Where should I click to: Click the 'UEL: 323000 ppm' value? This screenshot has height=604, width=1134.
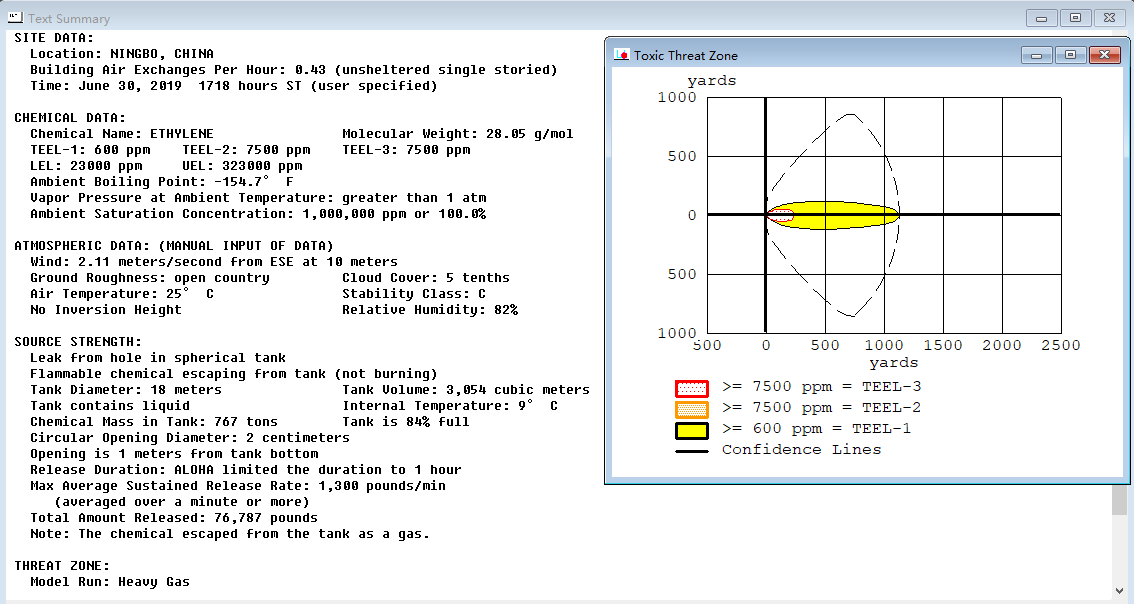click(x=242, y=165)
